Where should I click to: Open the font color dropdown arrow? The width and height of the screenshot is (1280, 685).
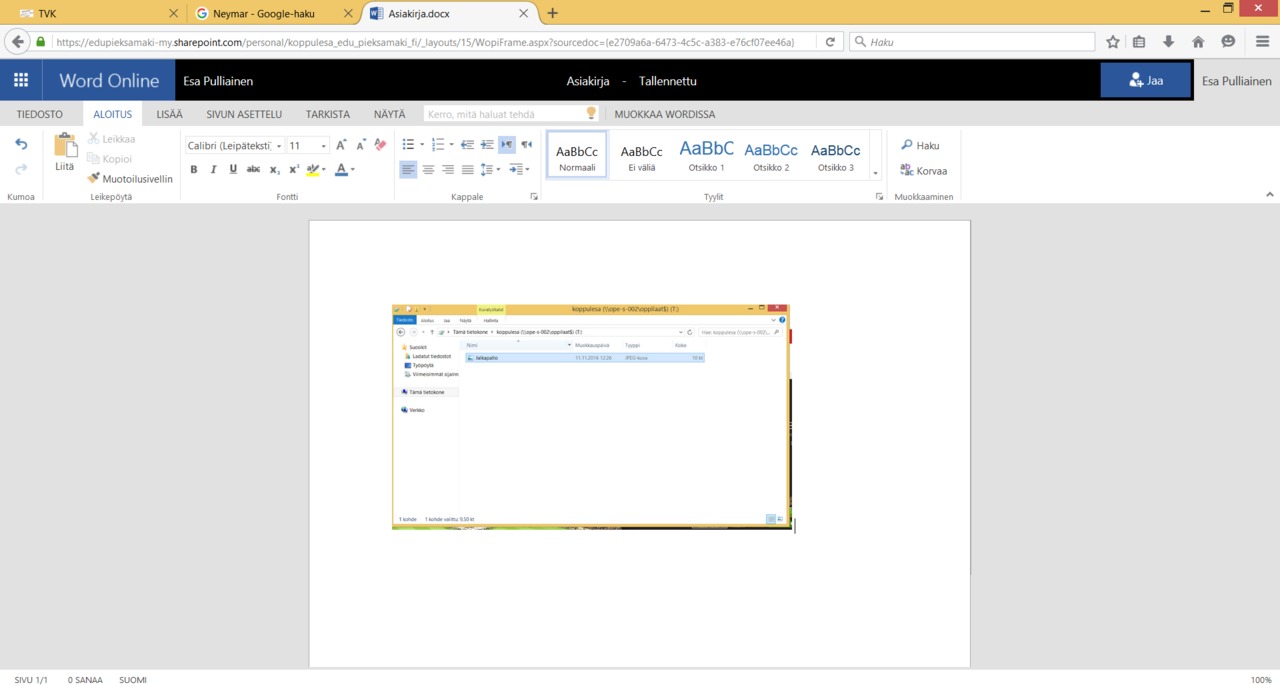pos(353,170)
